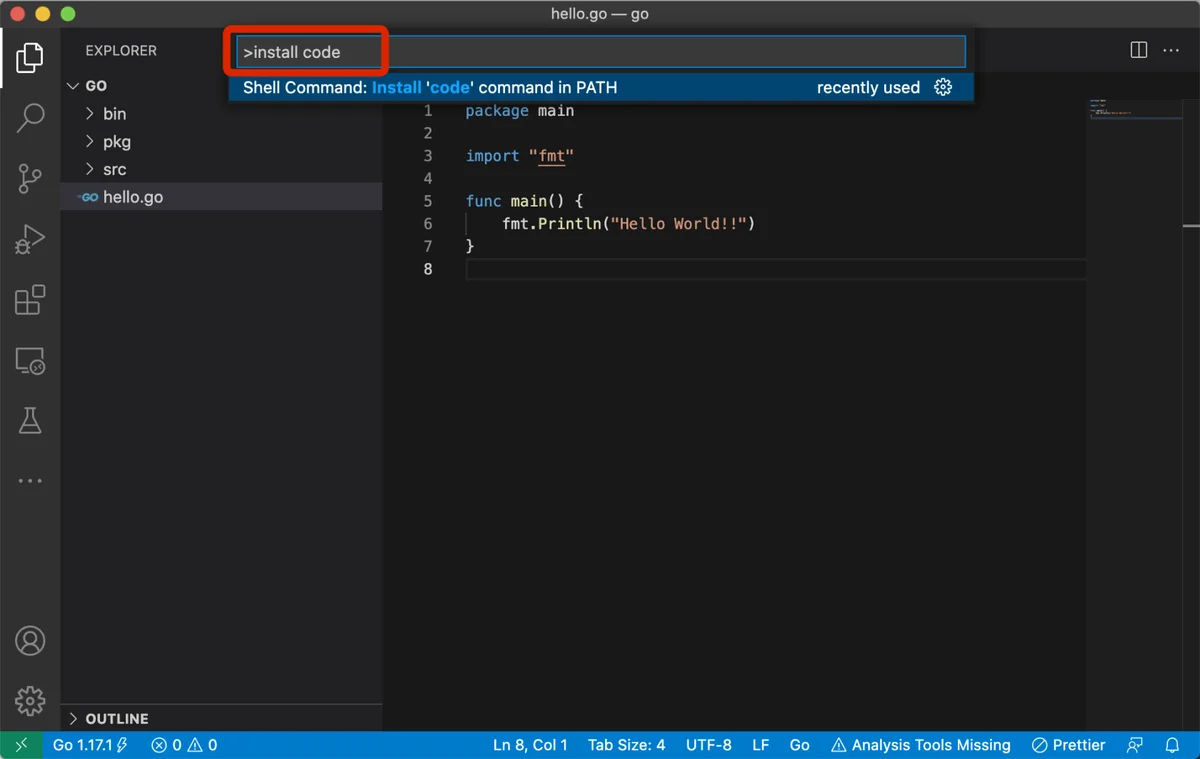The height and width of the screenshot is (759, 1200).
Task: Open the Extensions view icon
Action: [x=30, y=300]
